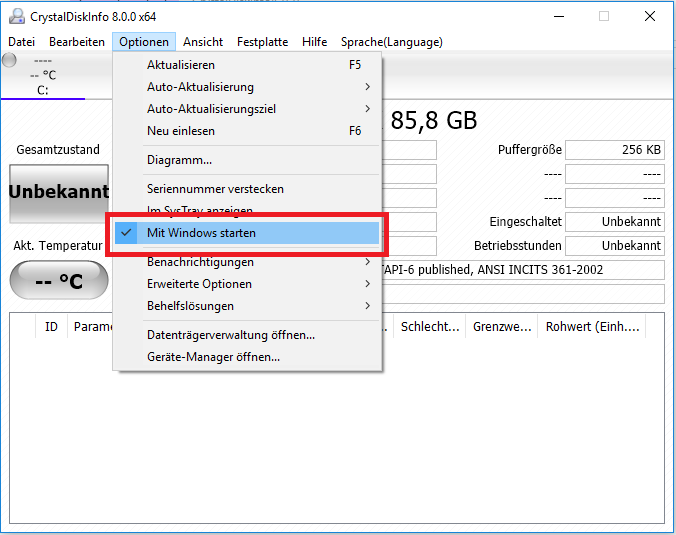The width and height of the screenshot is (676, 535).
Task: Open Geräte-Manager öffnen... entry
Action: pyautogui.click(x=213, y=357)
